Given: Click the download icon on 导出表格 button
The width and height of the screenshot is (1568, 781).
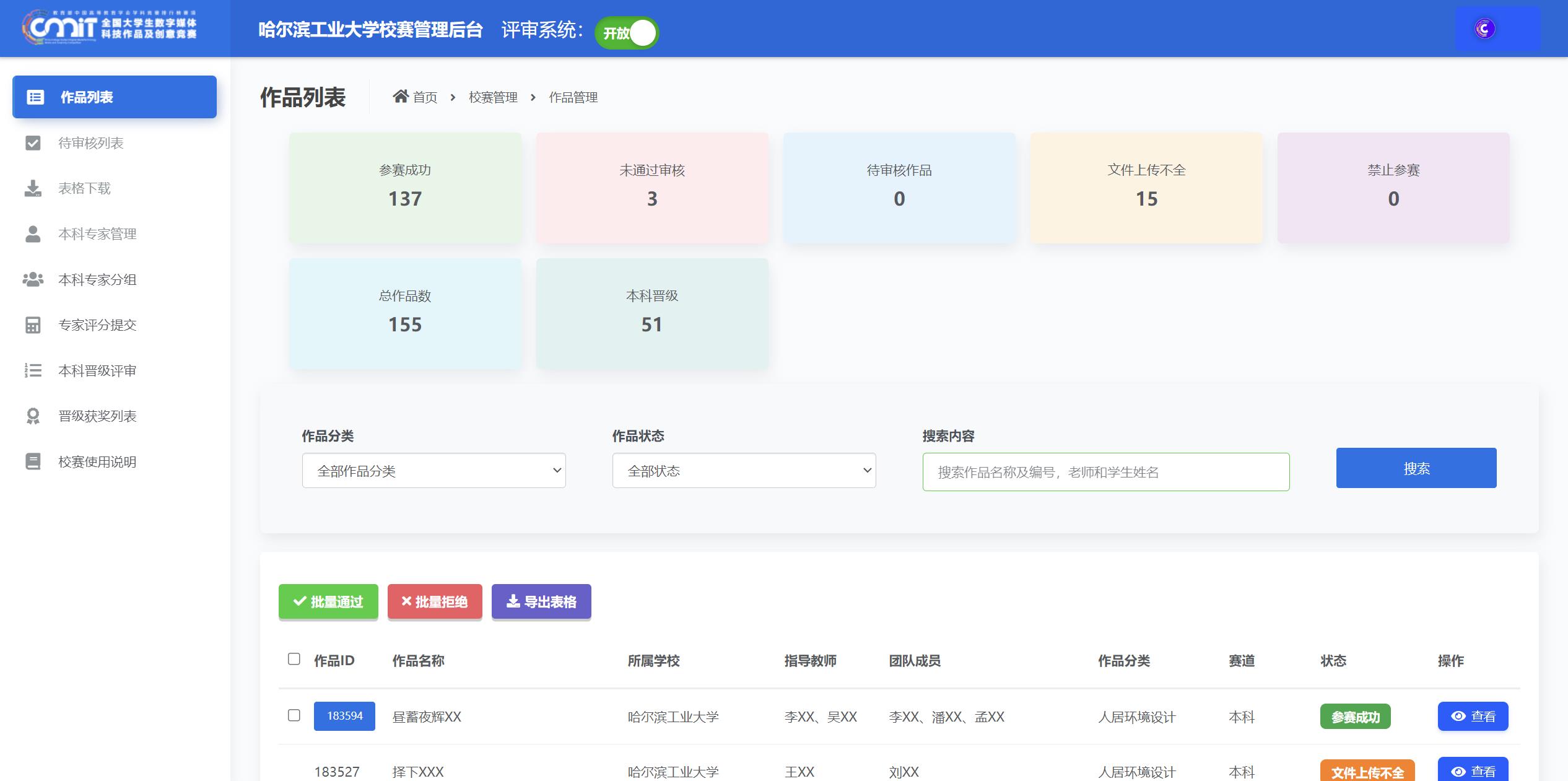Looking at the screenshot, I should [x=513, y=601].
